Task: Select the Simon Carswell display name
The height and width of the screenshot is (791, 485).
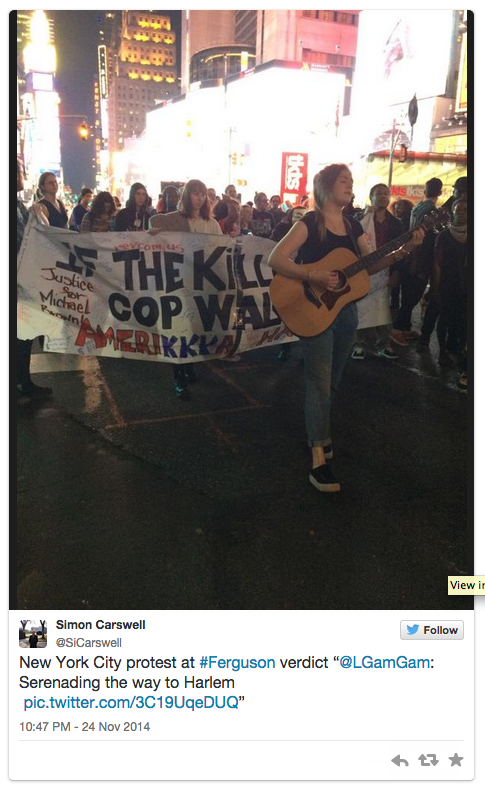Action: (100, 625)
